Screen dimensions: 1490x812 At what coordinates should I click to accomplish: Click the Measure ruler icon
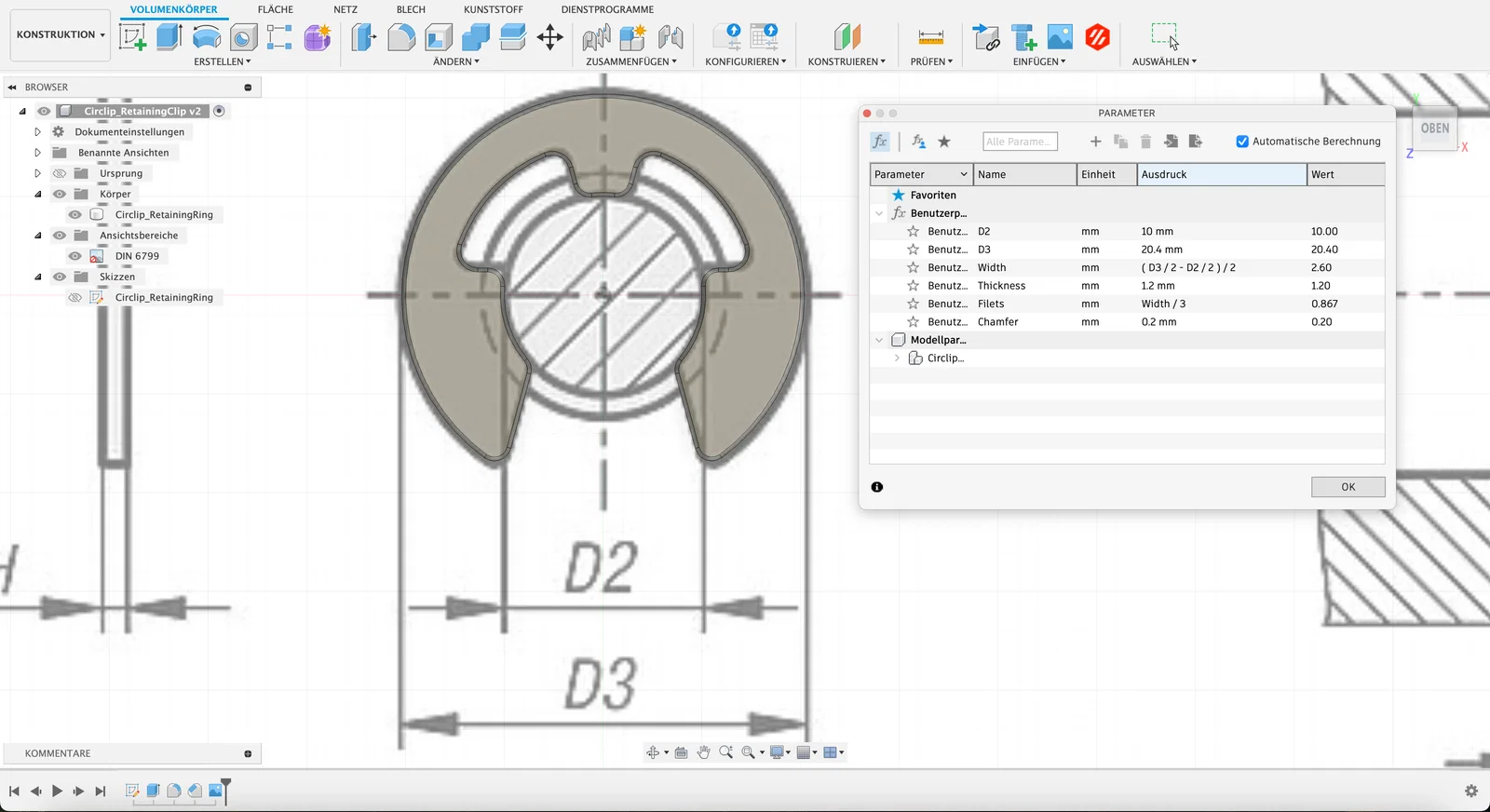pos(930,37)
